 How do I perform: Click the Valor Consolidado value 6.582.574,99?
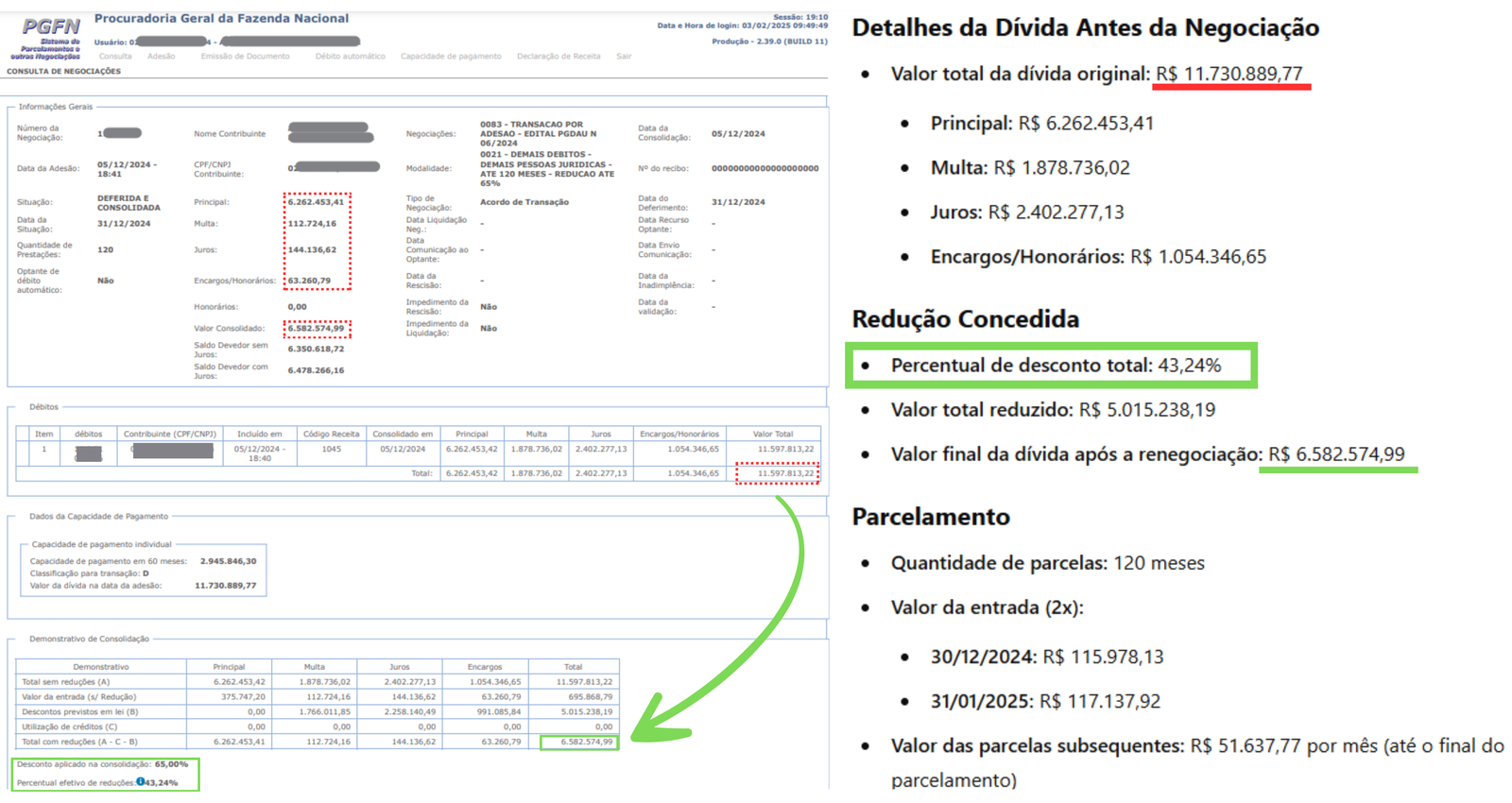click(x=316, y=329)
